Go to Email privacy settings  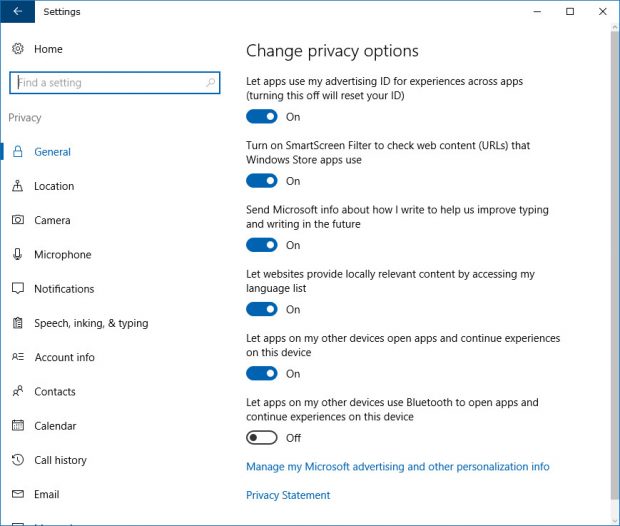point(47,494)
